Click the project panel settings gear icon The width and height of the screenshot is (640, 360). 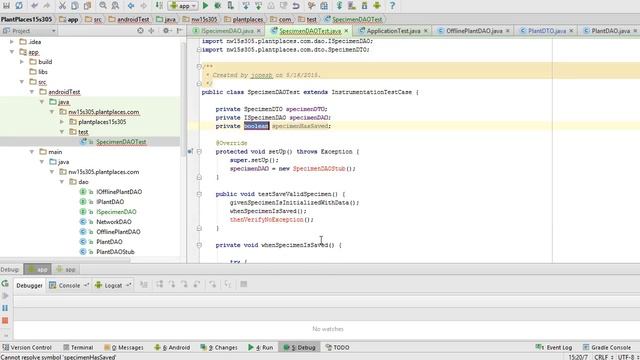(x=166, y=31)
